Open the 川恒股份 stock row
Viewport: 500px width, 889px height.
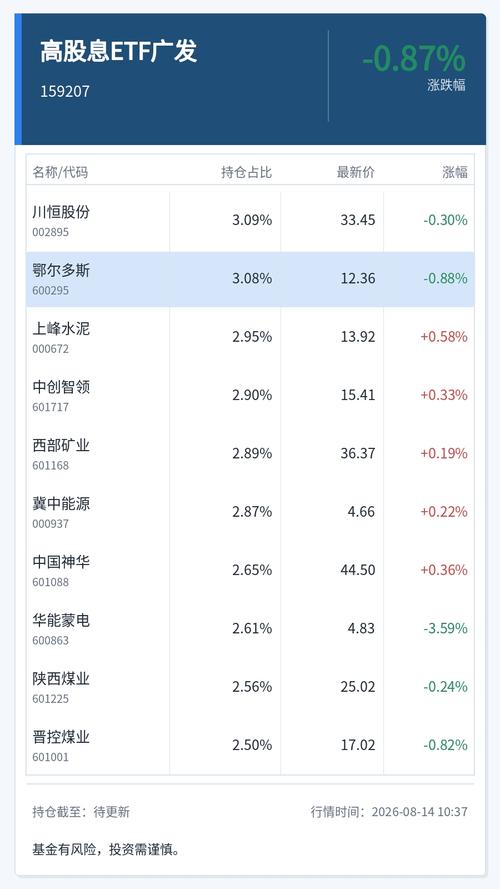(x=250, y=220)
